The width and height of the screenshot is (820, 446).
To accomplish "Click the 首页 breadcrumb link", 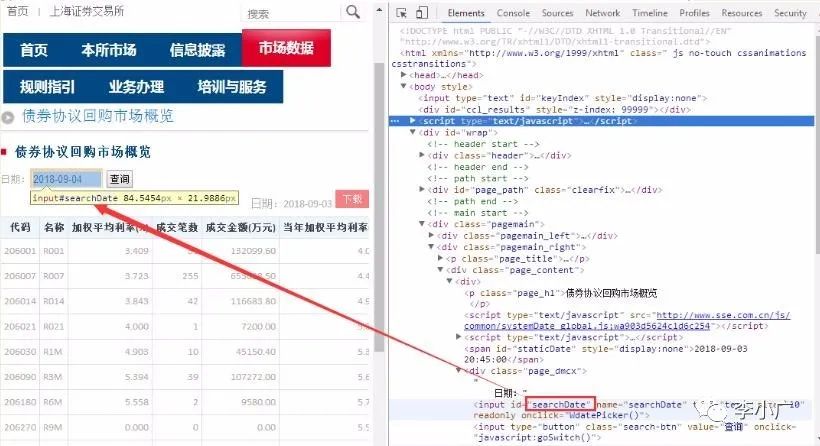I will coord(18,12).
